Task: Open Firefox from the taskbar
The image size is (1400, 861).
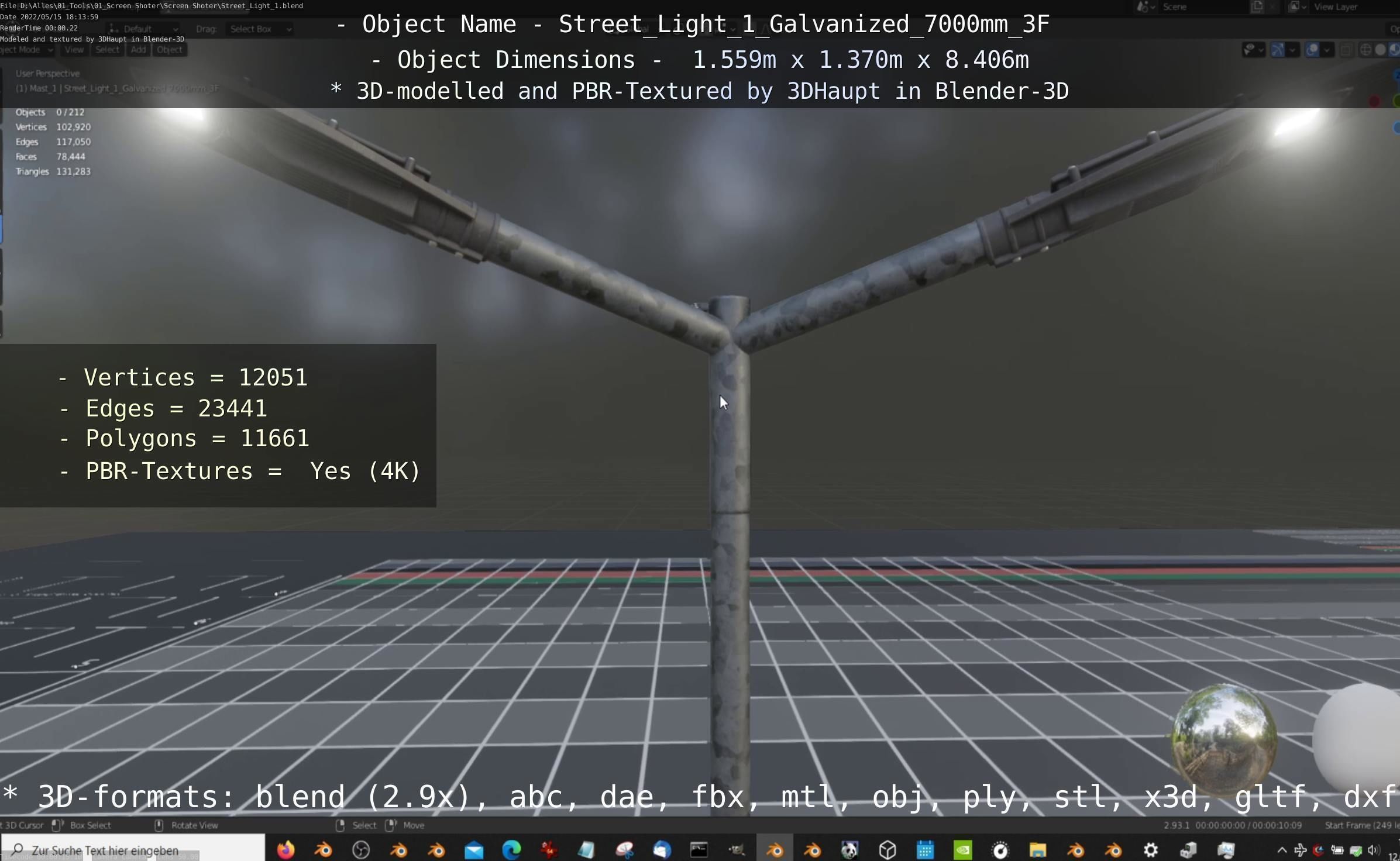Action: tap(285, 850)
